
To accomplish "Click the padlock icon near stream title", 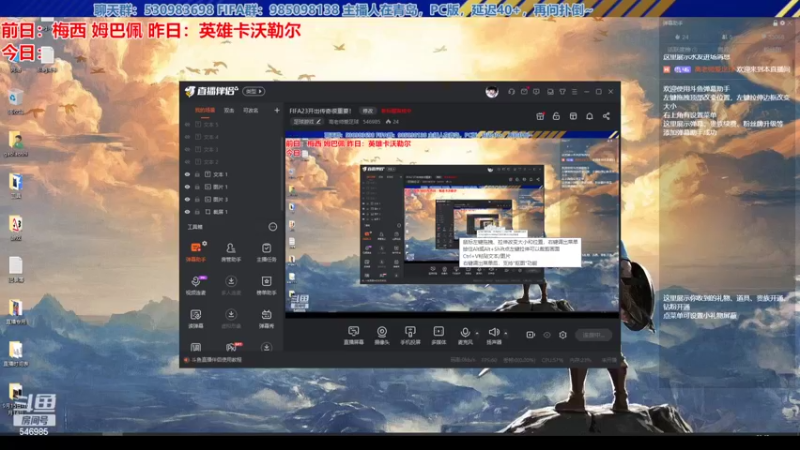I will click(x=556, y=116).
